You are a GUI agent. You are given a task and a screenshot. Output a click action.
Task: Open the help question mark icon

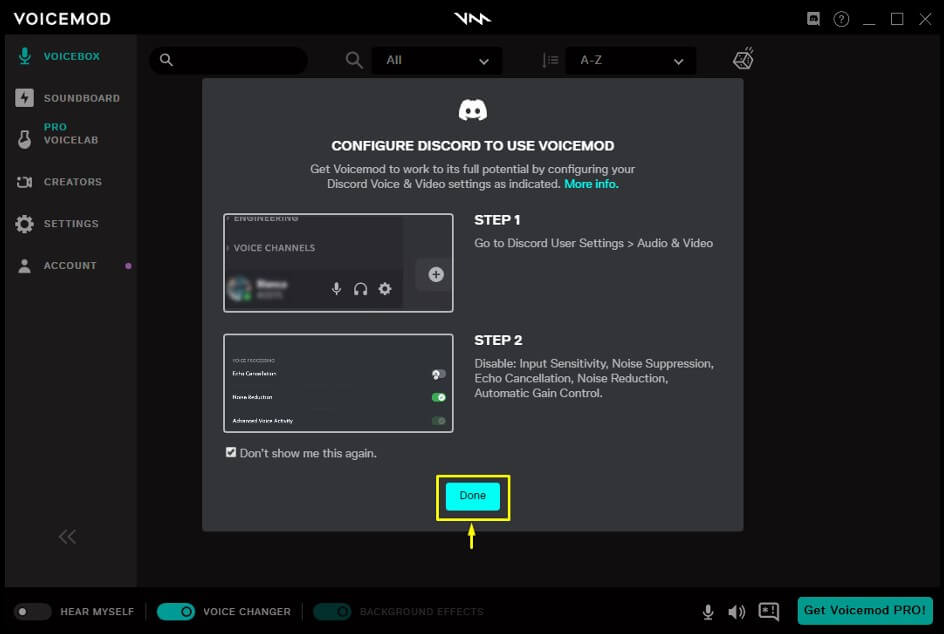(842, 19)
